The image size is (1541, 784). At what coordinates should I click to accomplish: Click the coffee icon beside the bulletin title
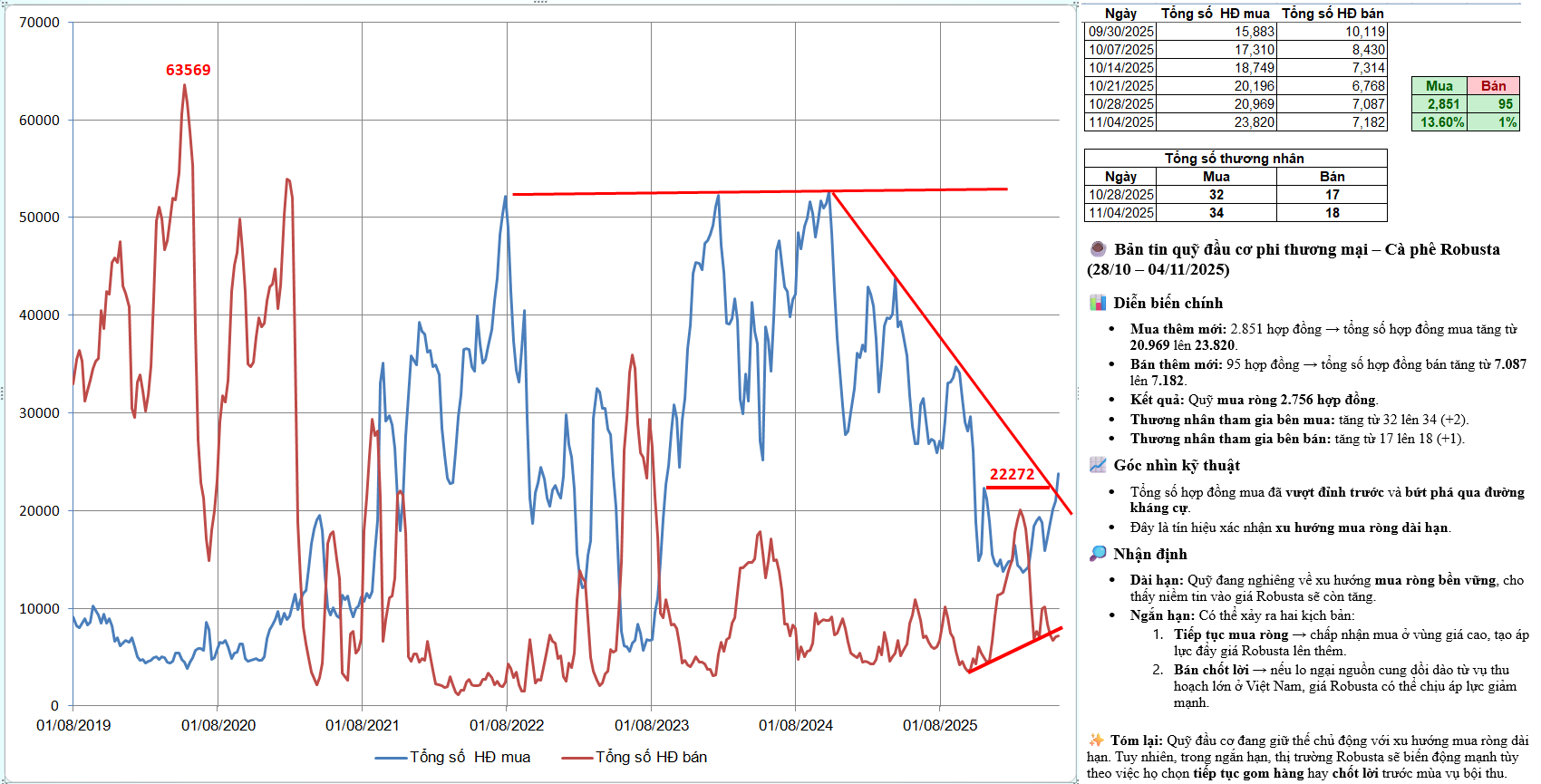[x=1098, y=248]
